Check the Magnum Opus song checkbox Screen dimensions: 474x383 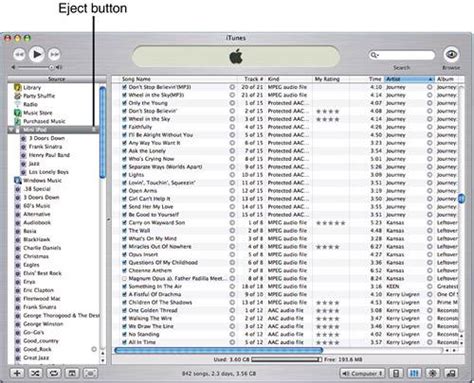click(124, 278)
